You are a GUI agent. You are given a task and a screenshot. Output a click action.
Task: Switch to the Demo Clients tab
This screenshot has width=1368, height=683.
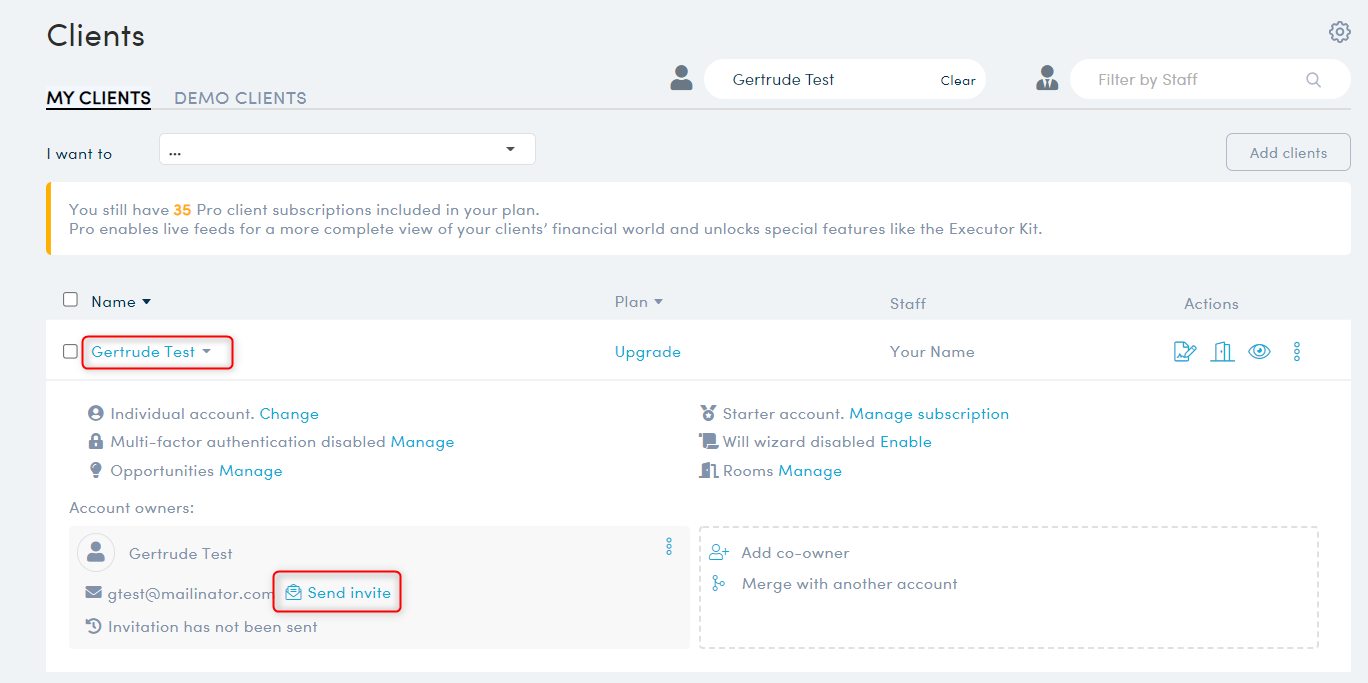(240, 98)
